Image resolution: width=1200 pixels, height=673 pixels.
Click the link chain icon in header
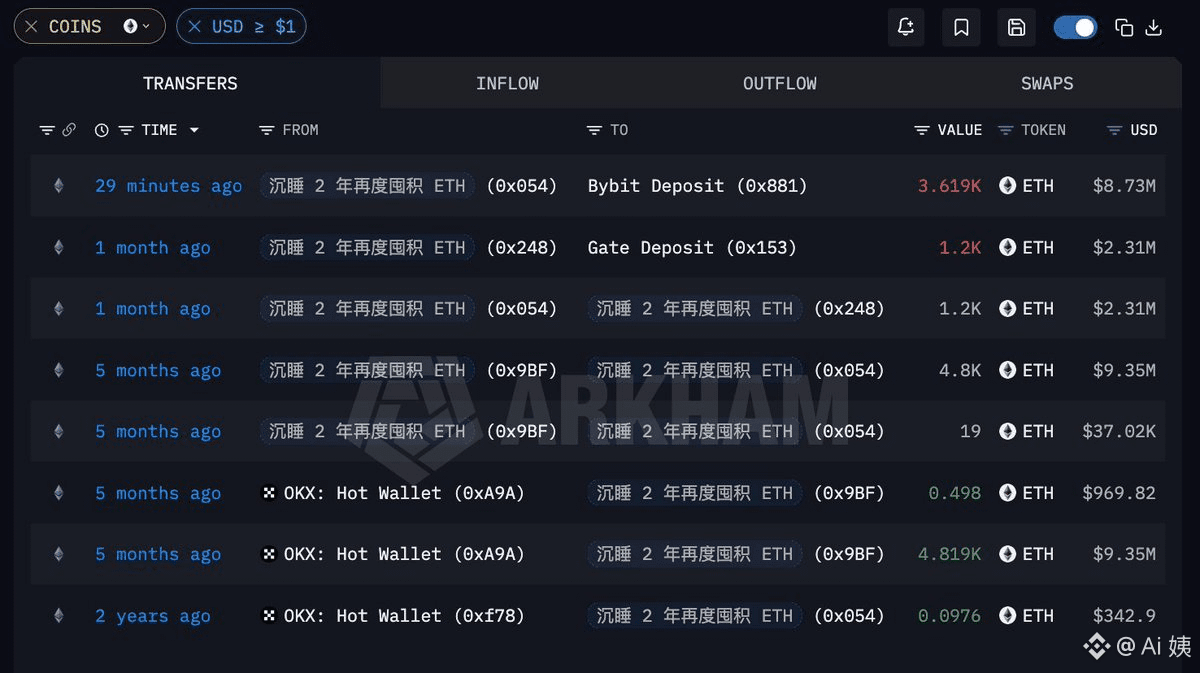(x=69, y=130)
